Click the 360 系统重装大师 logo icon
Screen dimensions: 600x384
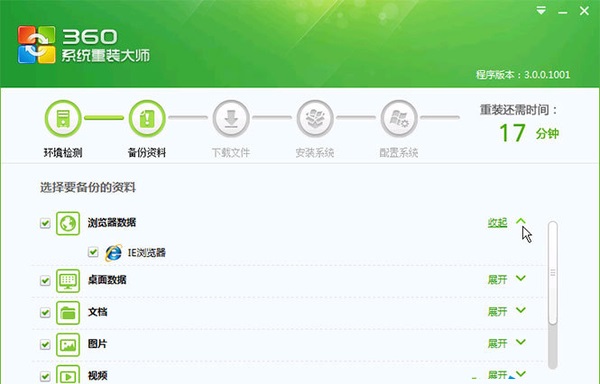pyautogui.click(x=36, y=45)
